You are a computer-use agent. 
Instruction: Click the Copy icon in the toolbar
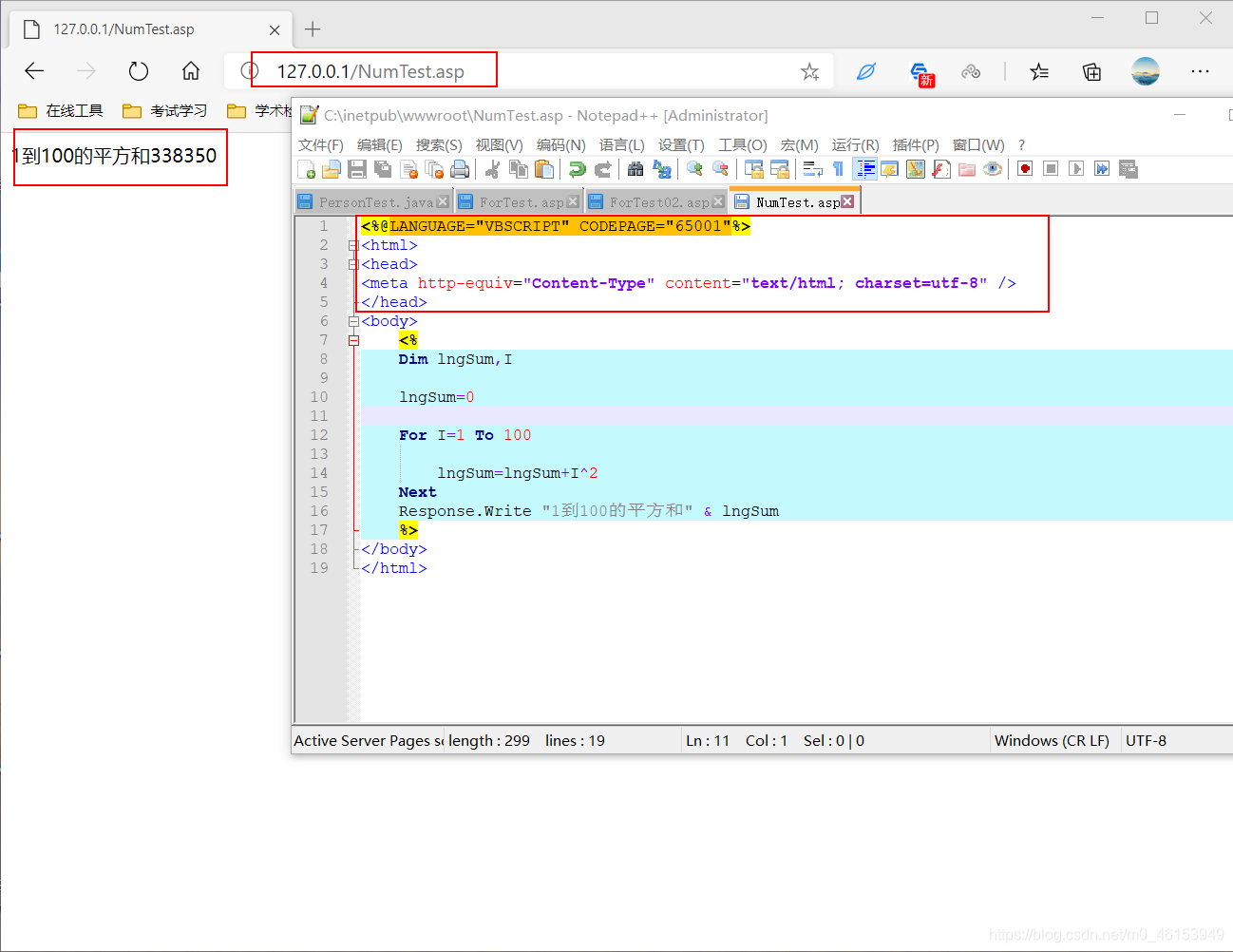click(519, 169)
